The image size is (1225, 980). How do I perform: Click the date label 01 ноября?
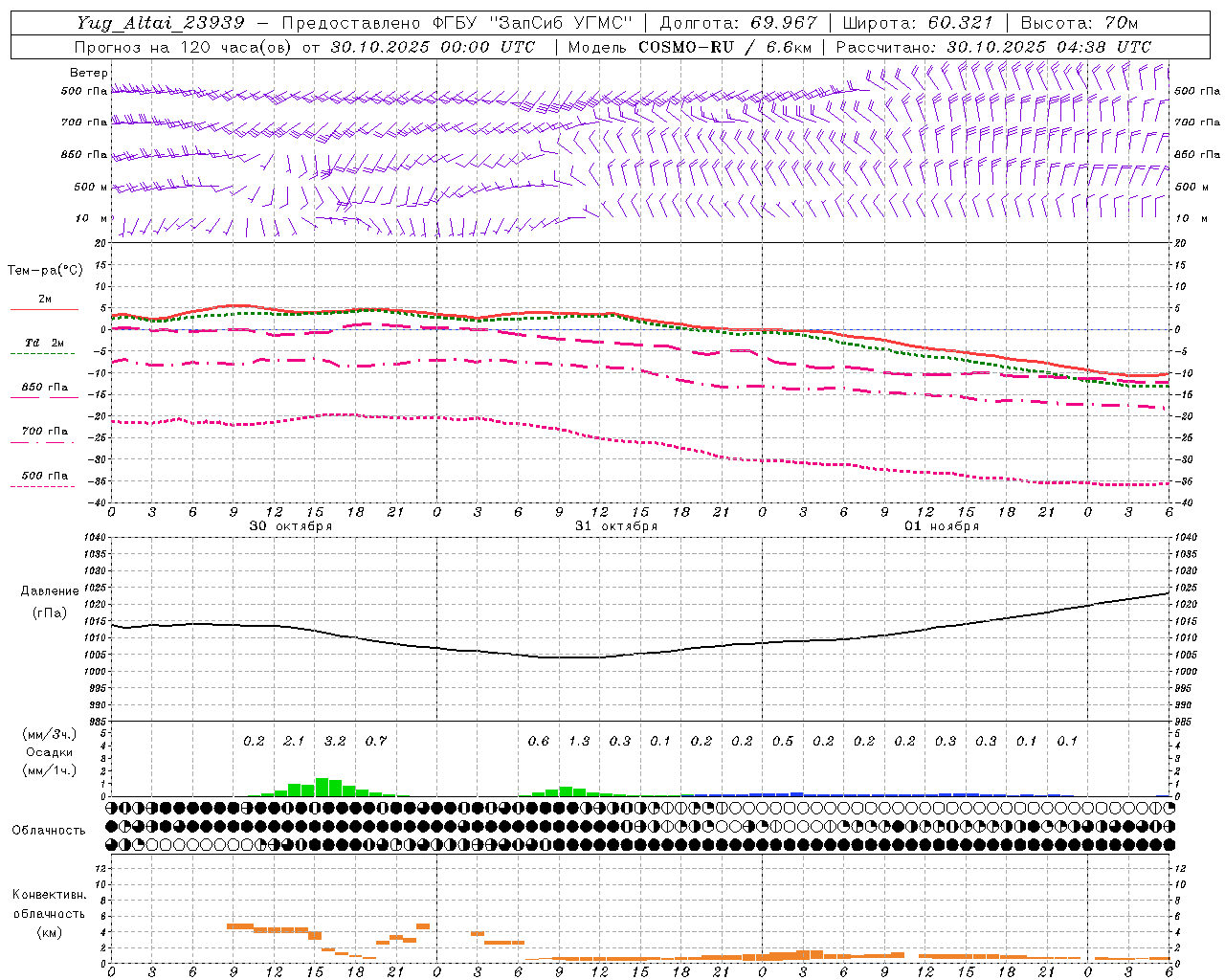(942, 526)
